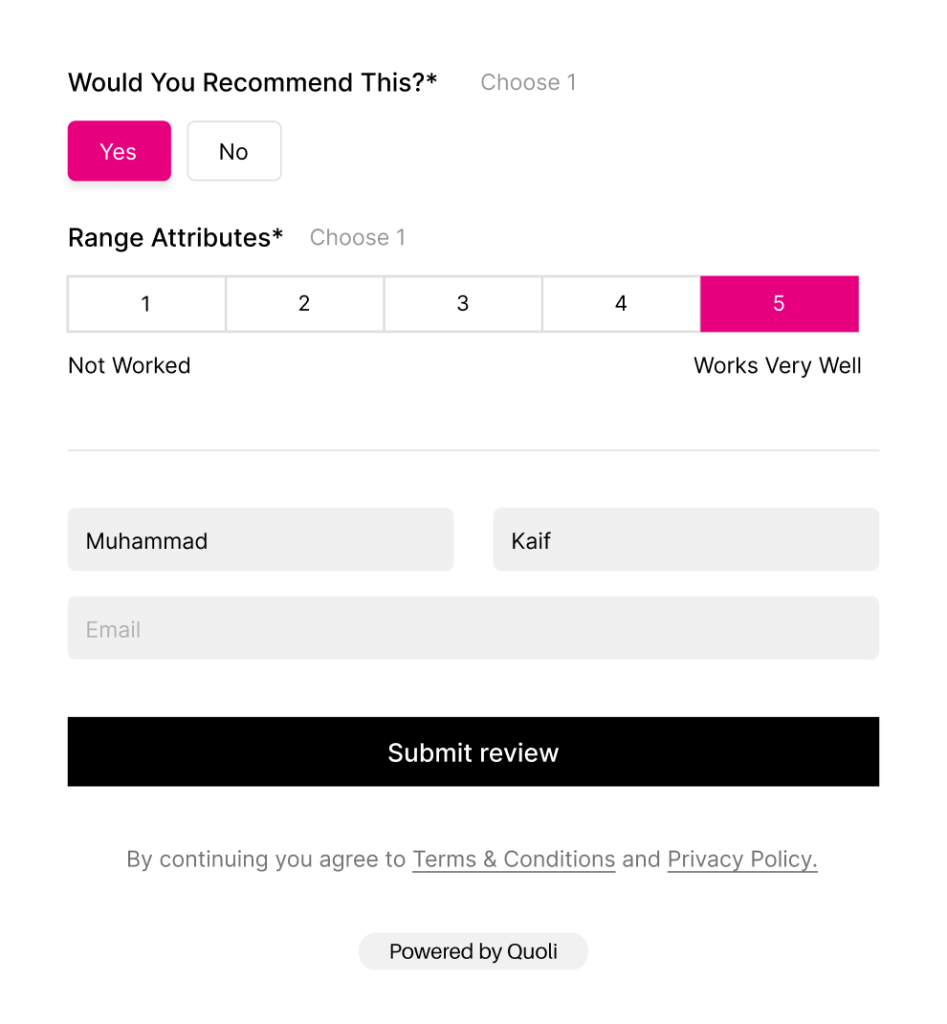Click Choose 1 hint beside the recommend question
Screen dimensions: 947x1024
(528, 82)
